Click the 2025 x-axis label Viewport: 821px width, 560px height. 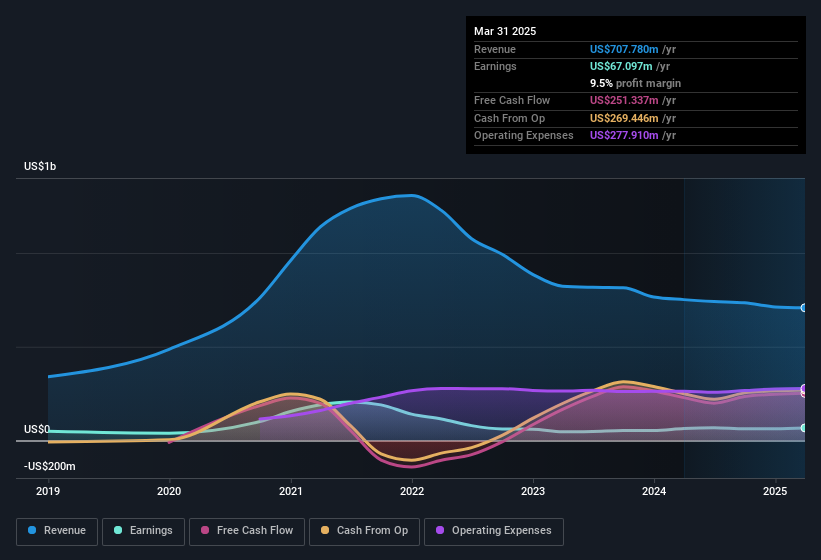(775, 491)
